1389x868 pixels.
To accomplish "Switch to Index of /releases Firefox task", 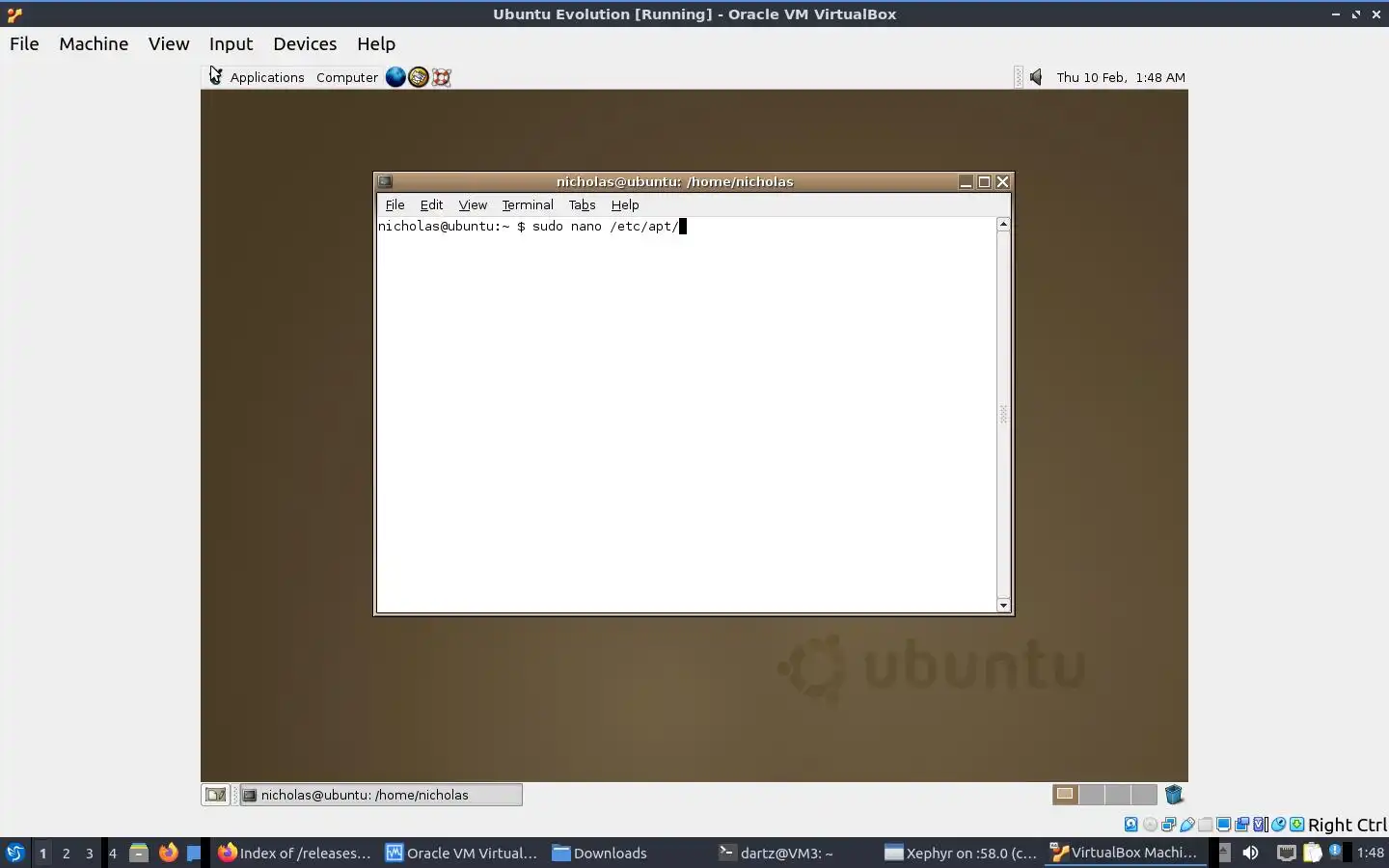I will click(294, 853).
